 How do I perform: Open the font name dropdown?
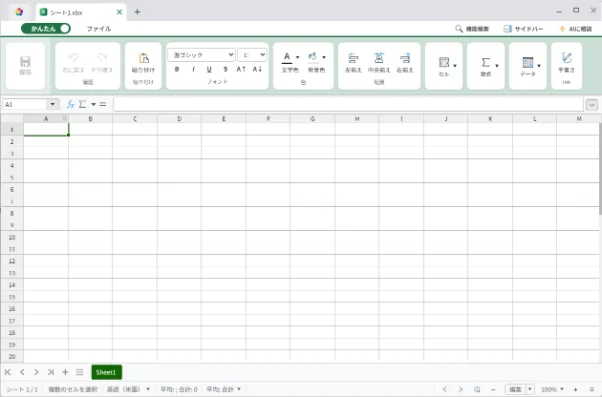[x=202, y=55]
